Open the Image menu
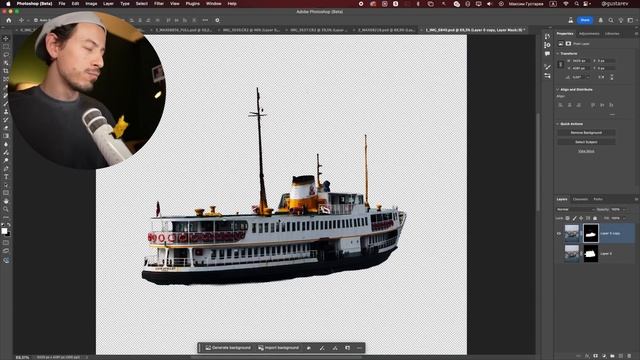The width and height of the screenshot is (640, 360). (x=91, y=4)
